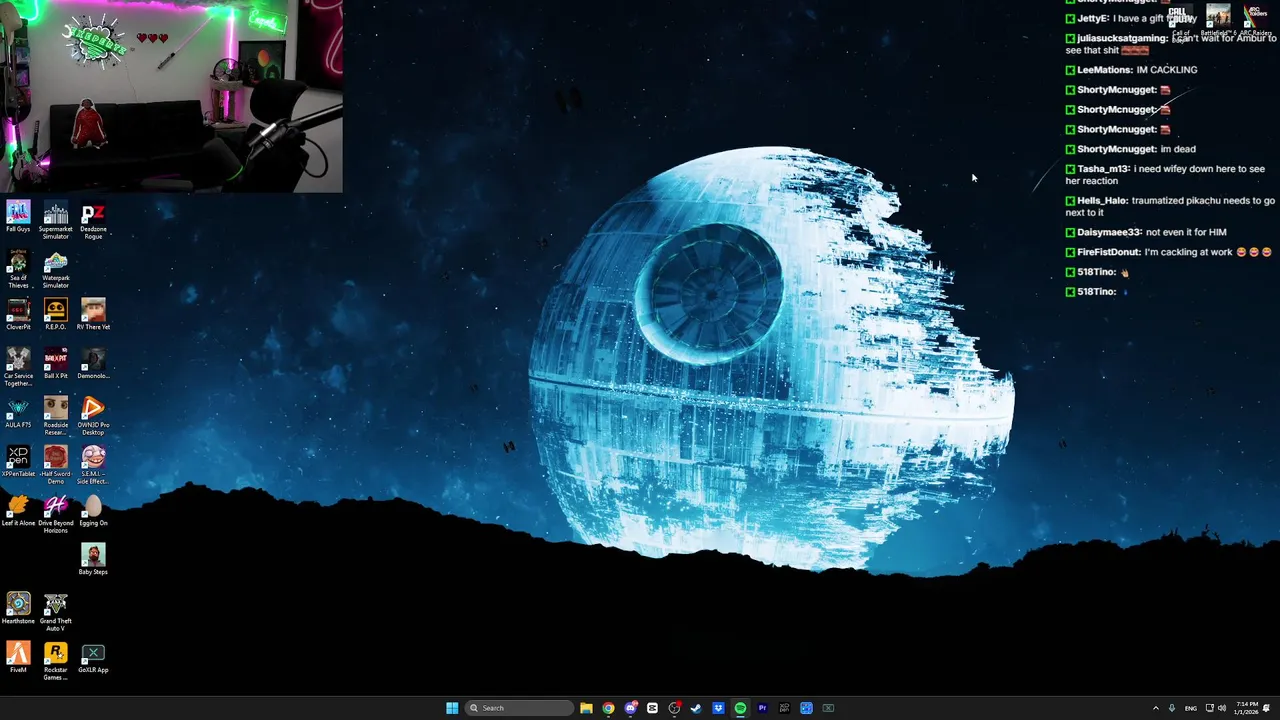The height and width of the screenshot is (720, 1280).
Task: Click the S.E.M.I. Side Effects icon
Action: (93, 466)
